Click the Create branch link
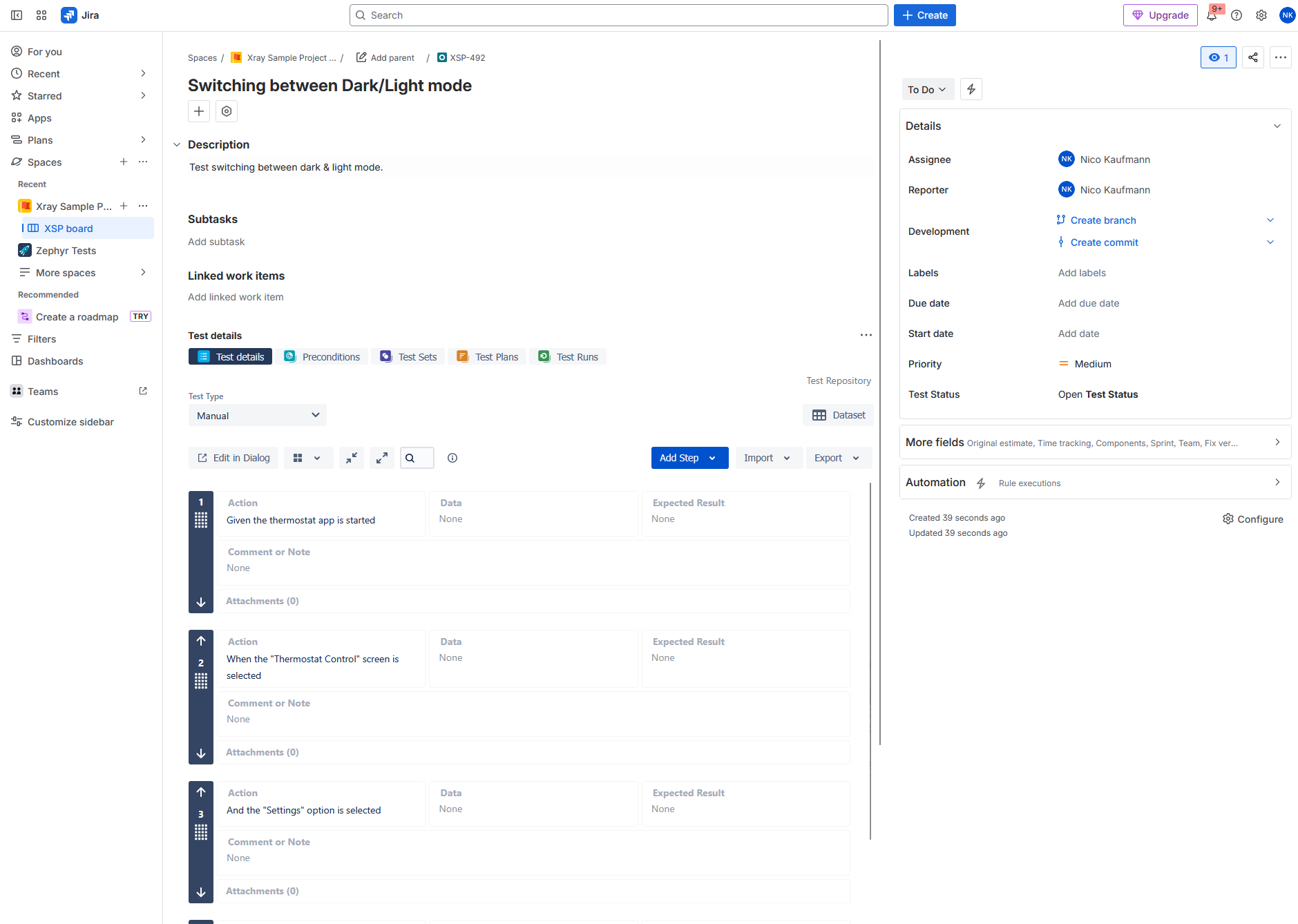The image size is (1298, 924). [x=1103, y=220]
